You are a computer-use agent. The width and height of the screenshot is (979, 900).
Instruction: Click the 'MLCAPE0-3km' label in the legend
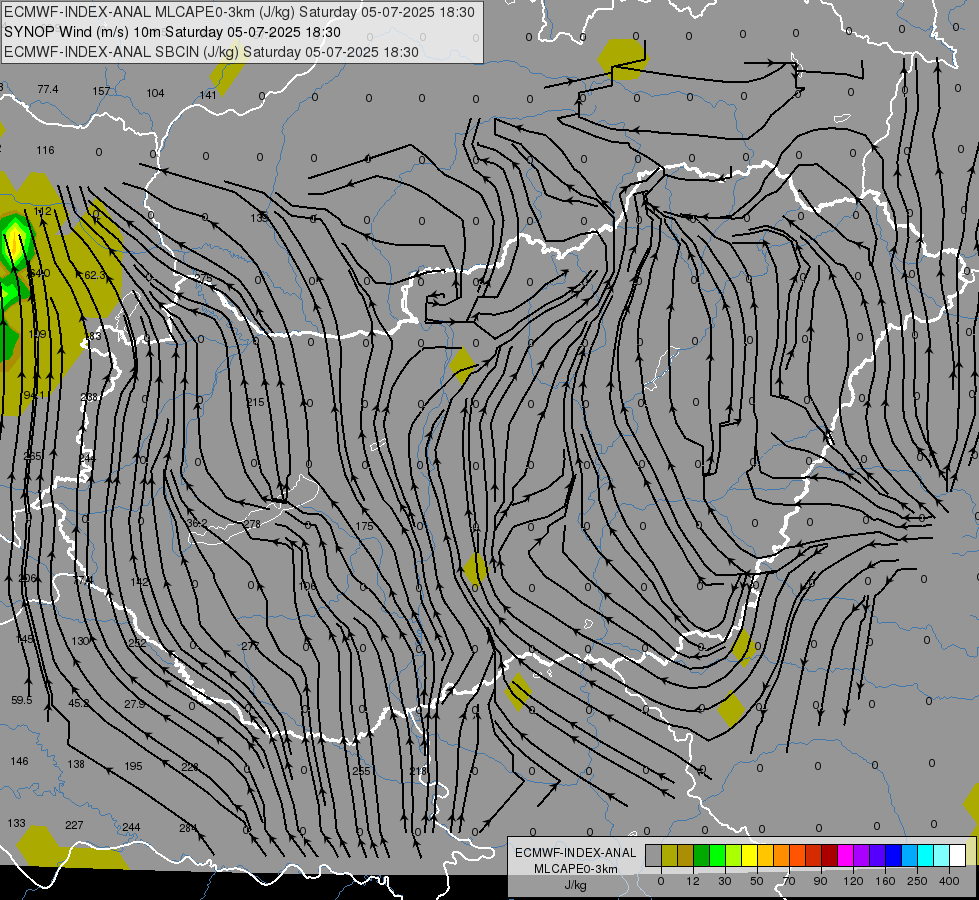[576, 869]
